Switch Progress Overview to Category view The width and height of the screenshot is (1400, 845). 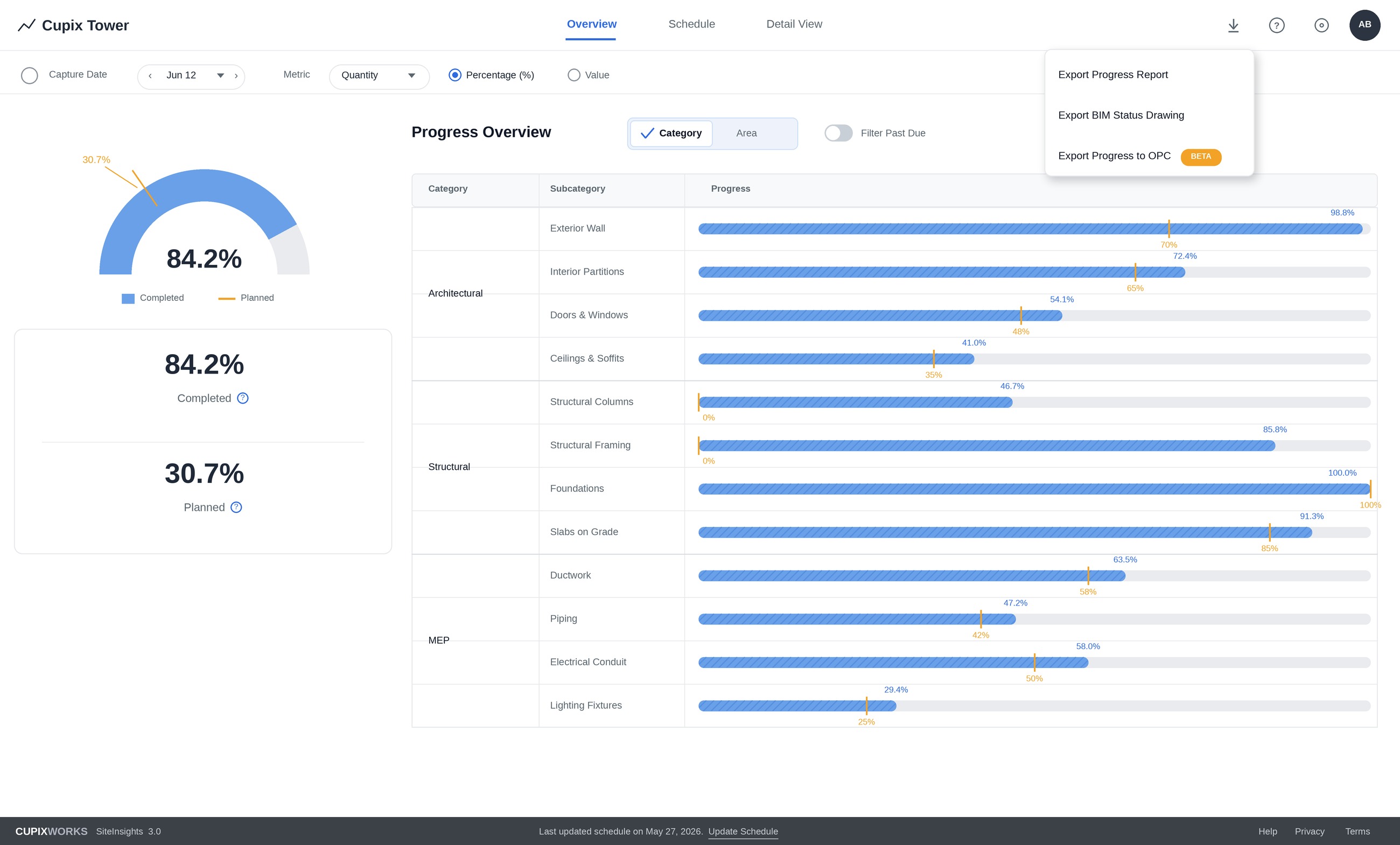tap(671, 133)
